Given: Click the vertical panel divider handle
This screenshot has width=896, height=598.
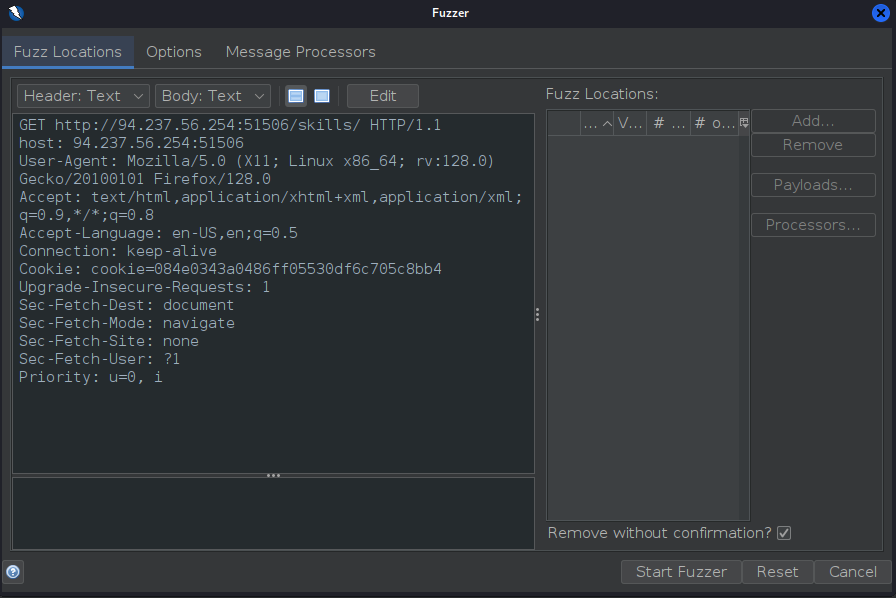Looking at the screenshot, I should click(x=538, y=314).
